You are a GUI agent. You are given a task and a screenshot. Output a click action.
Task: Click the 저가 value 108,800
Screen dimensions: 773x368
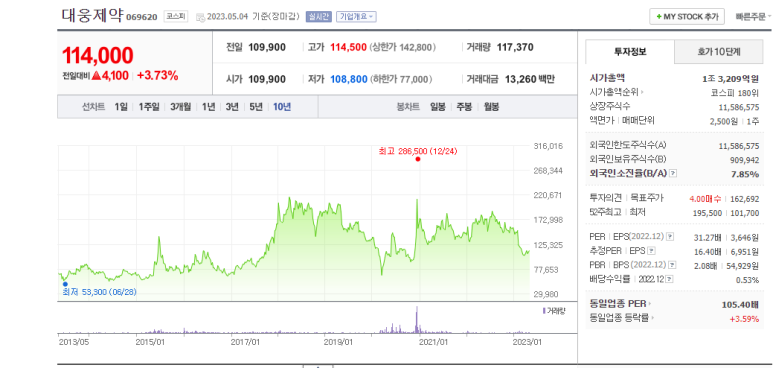point(349,79)
